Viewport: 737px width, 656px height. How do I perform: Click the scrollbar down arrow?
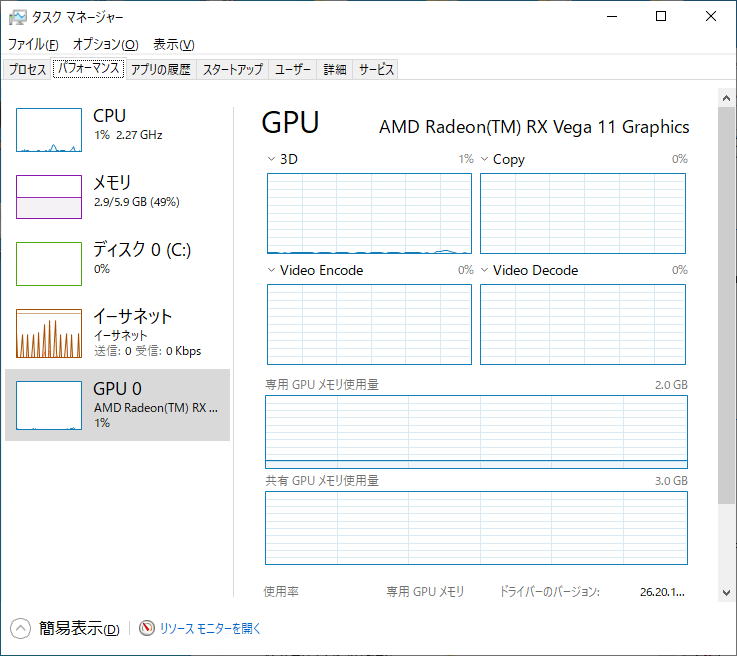(726, 592)
